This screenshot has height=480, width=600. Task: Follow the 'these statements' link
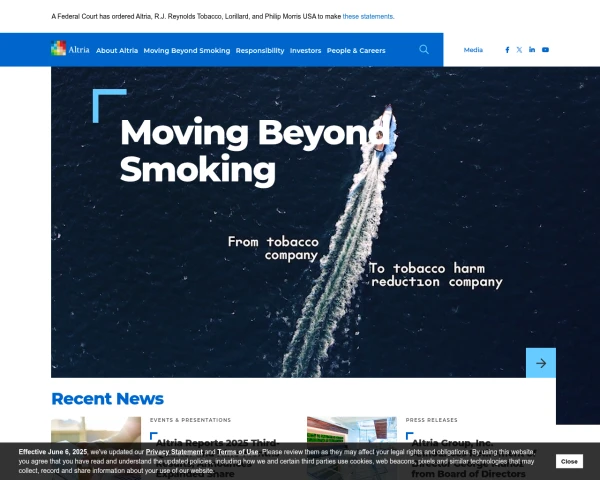point(368,17)
